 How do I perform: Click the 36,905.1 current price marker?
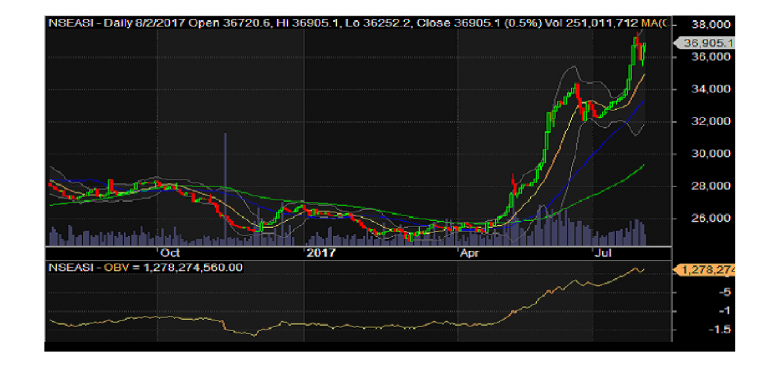pyautogui.click(x=705, y=43)
